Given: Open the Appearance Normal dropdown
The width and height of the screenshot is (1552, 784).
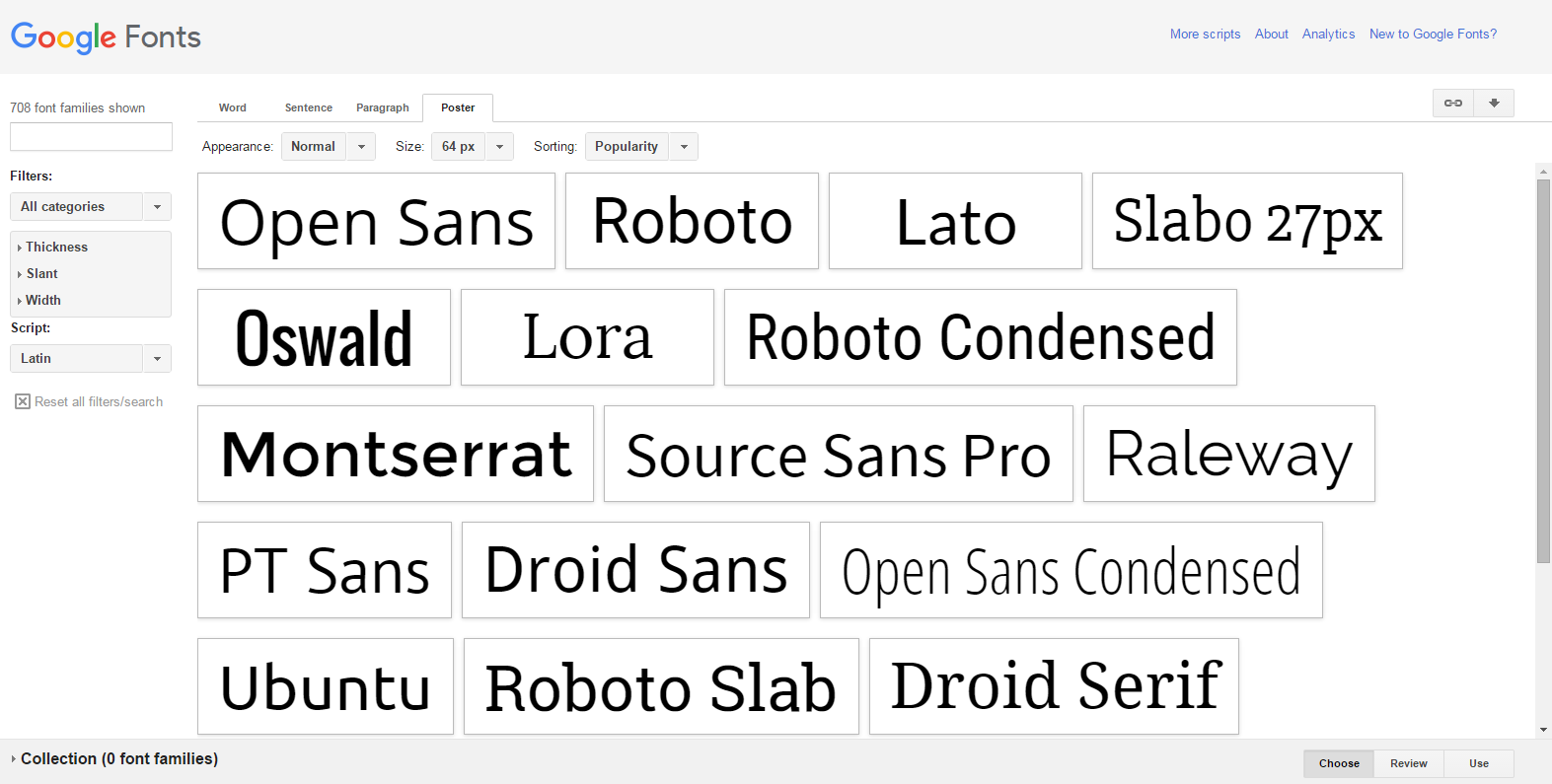Looking at the screenshot, I should pos(328,147).
